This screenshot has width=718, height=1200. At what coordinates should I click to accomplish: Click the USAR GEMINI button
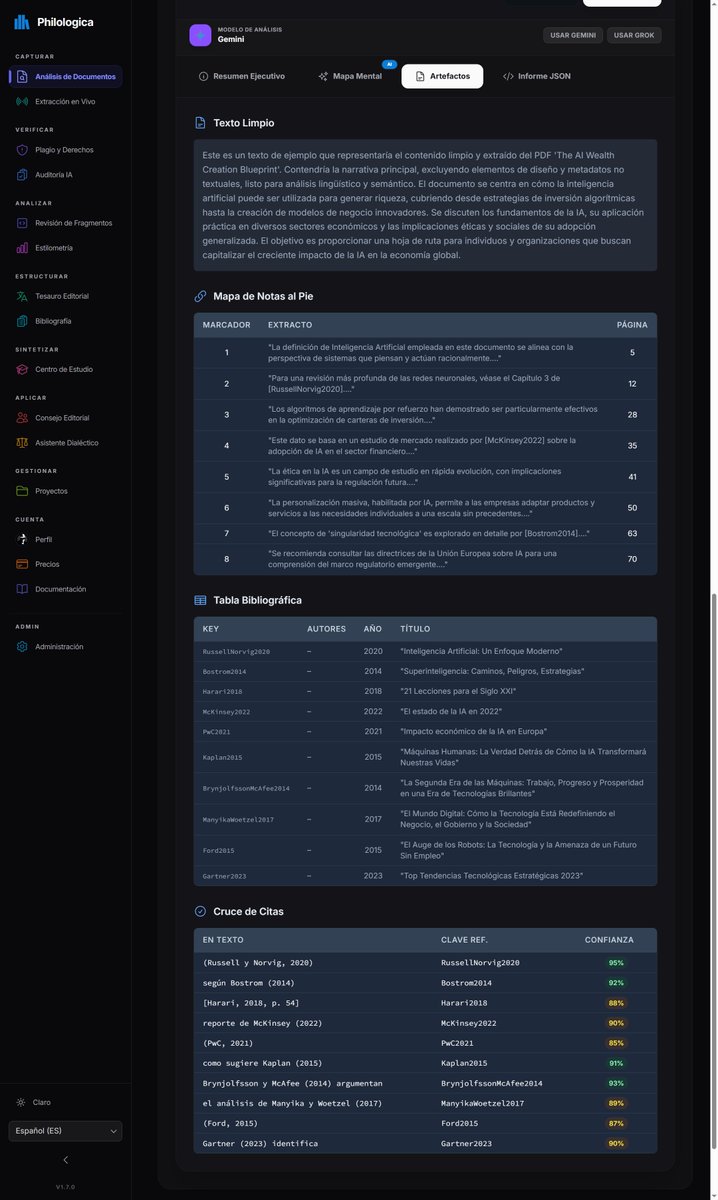[572, 35]
